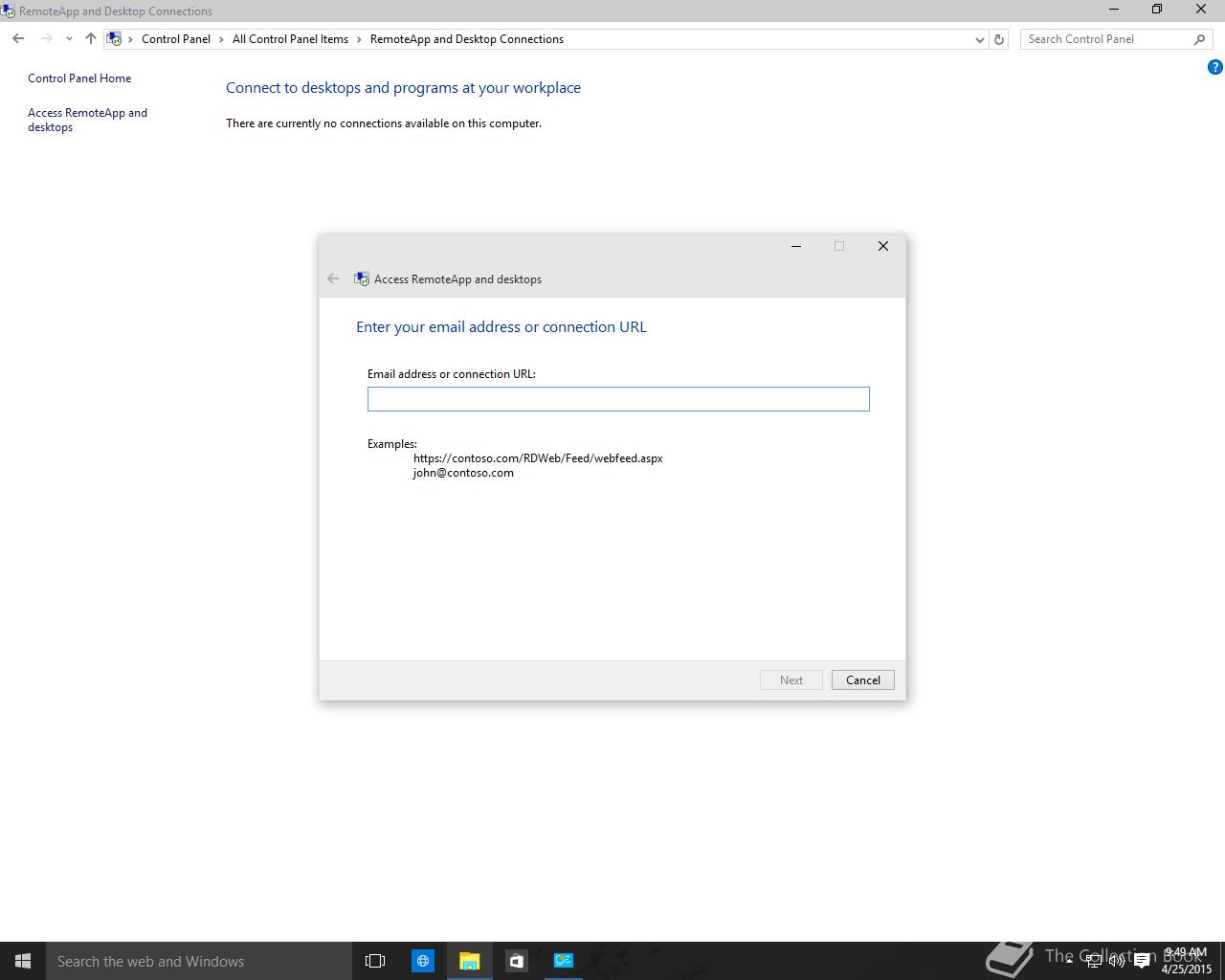Click the Access RemoteApp dialog title icon

point(362,278)
